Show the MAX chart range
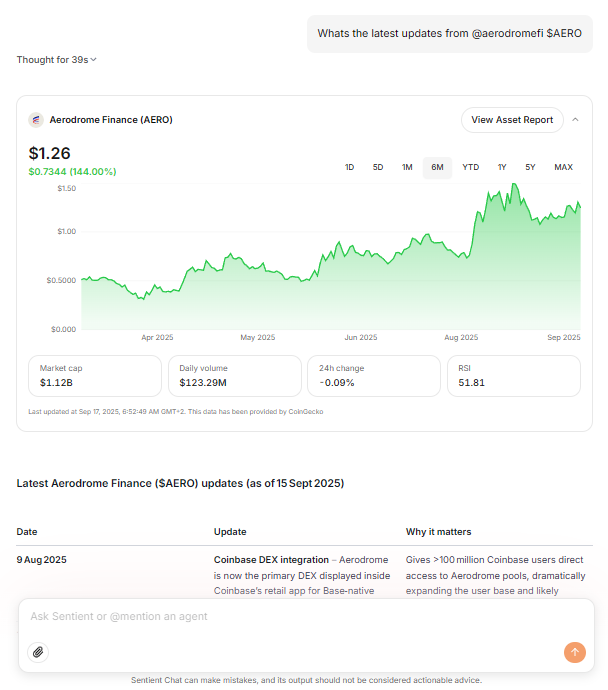Screen dimensions: 608x690 click(x=563, y=167)
